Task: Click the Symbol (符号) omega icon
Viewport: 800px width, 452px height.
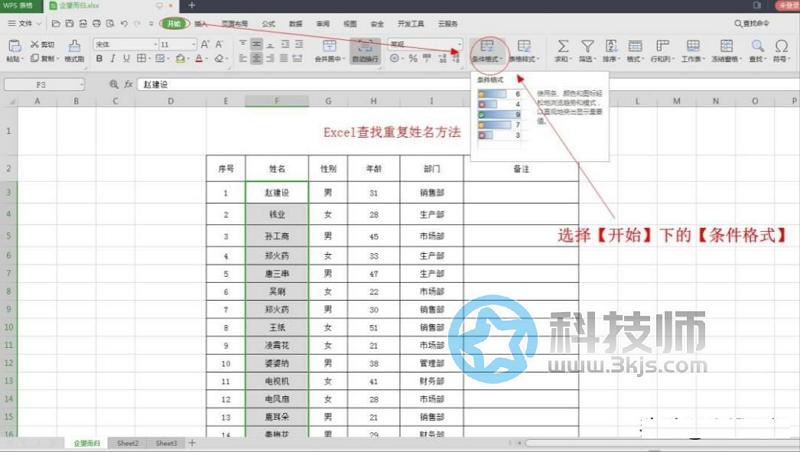Action: click(x=781, y=46)
